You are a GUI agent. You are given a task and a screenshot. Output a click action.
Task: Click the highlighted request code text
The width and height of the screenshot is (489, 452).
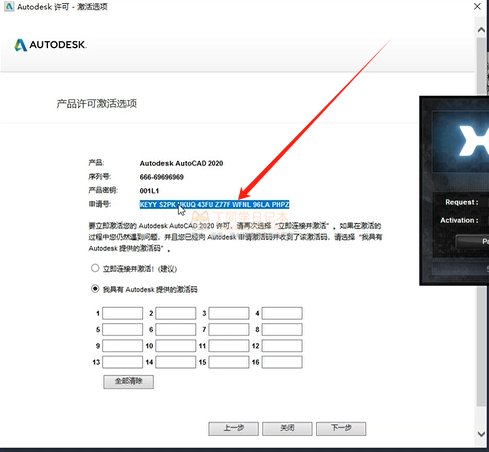214,204
